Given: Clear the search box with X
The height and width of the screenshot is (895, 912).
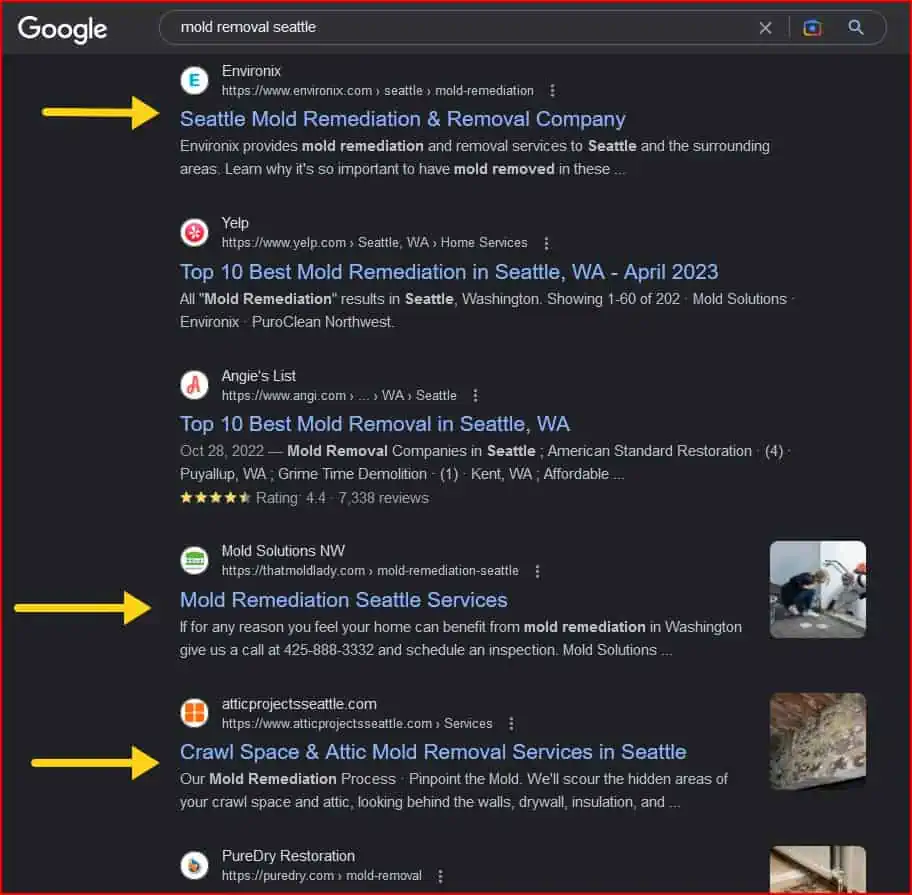Looking at the screenshot, I should [765, 28].
